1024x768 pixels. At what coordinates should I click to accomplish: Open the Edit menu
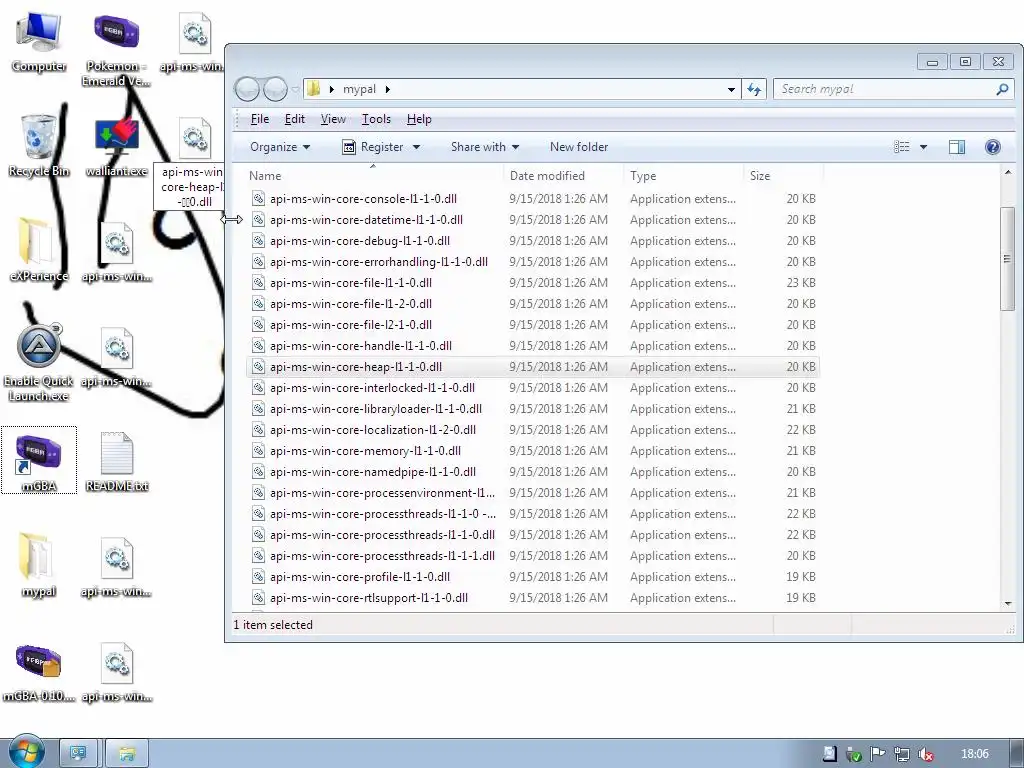point(295,119)
